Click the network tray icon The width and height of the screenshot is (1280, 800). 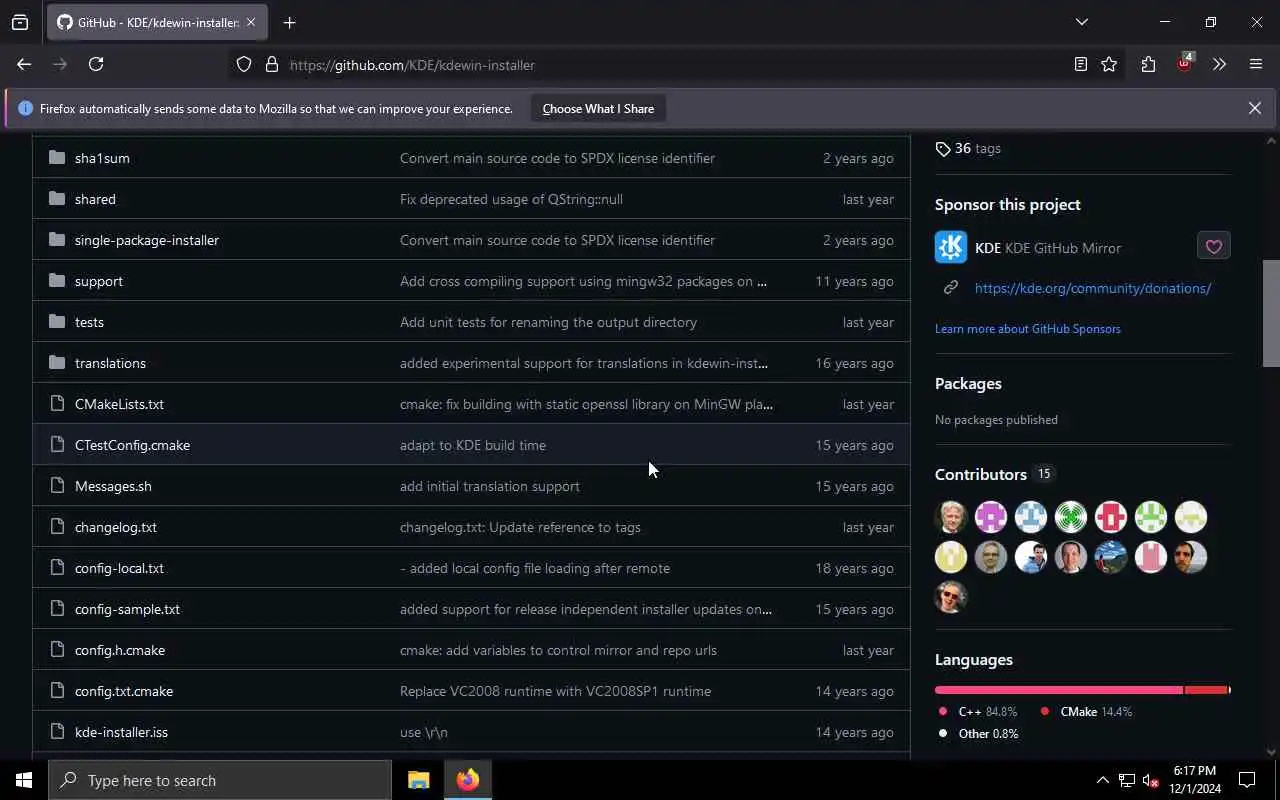[x=1126, y=780]
